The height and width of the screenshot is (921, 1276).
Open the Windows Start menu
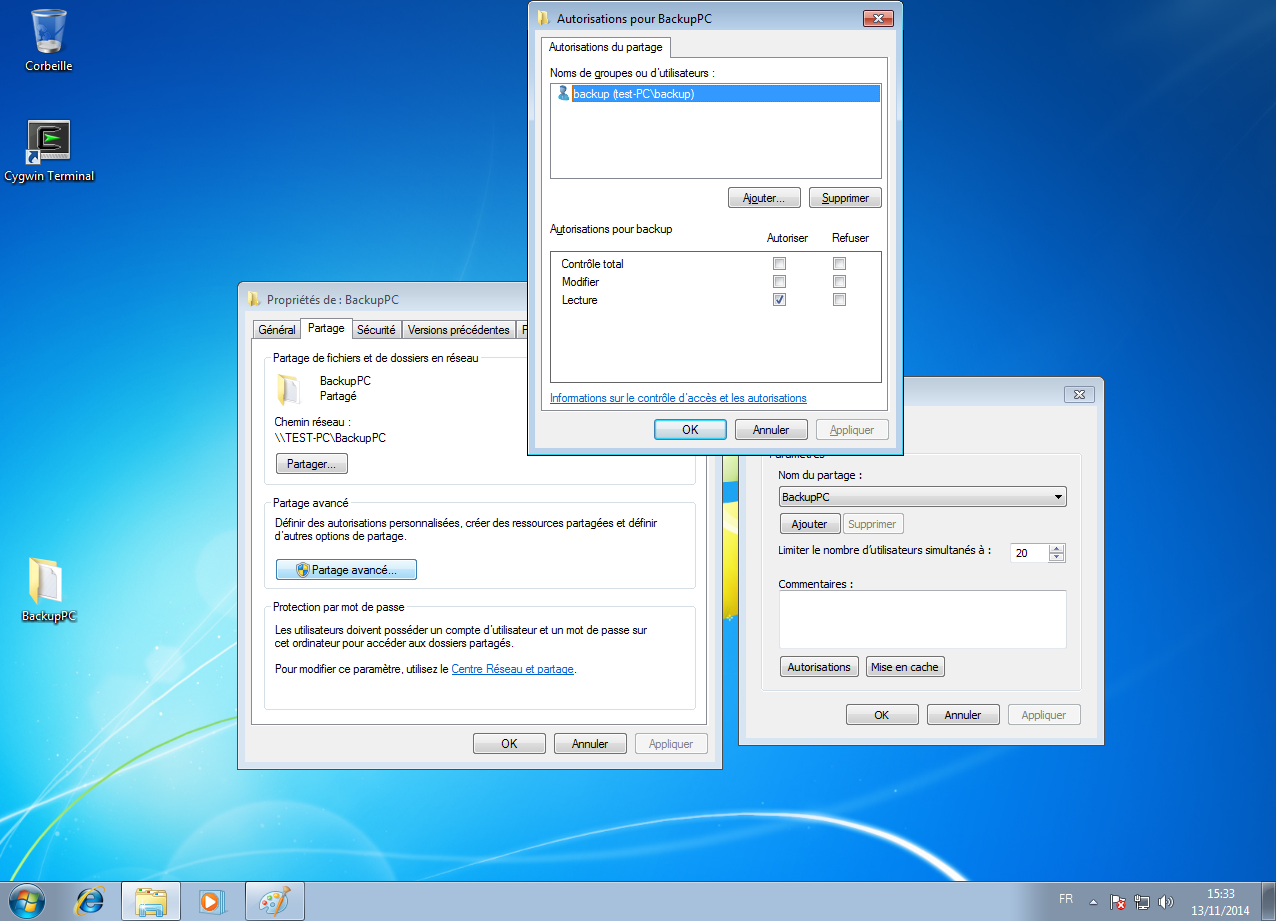coord(27,900)
